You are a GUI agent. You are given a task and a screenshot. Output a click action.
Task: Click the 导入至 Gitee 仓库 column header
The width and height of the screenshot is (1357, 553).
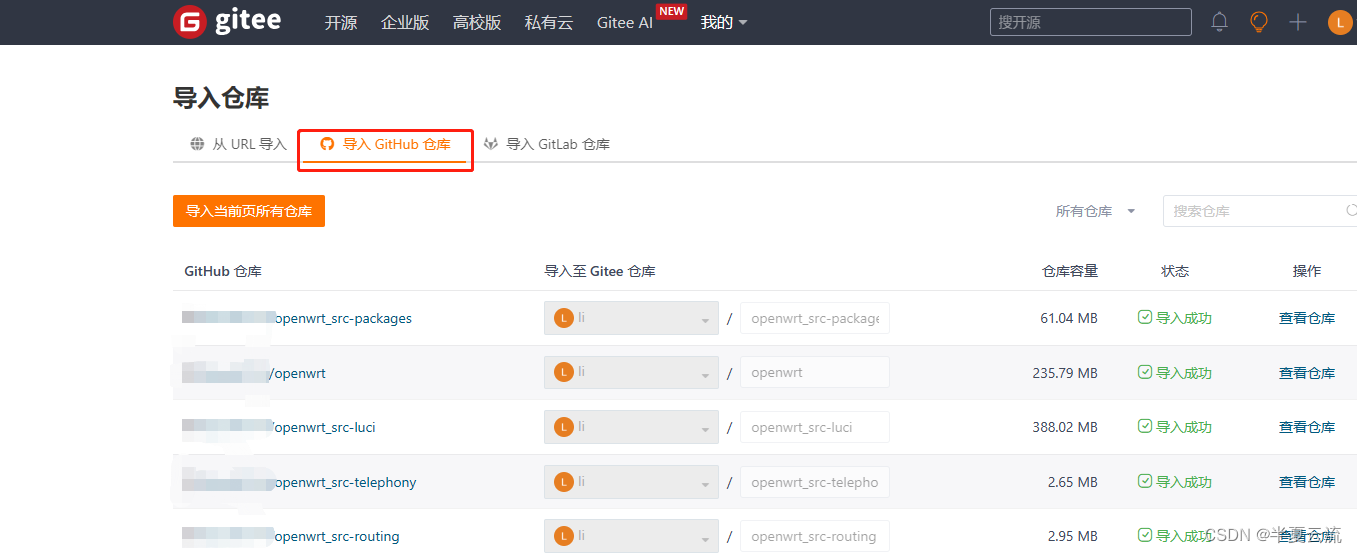point(600,271)
